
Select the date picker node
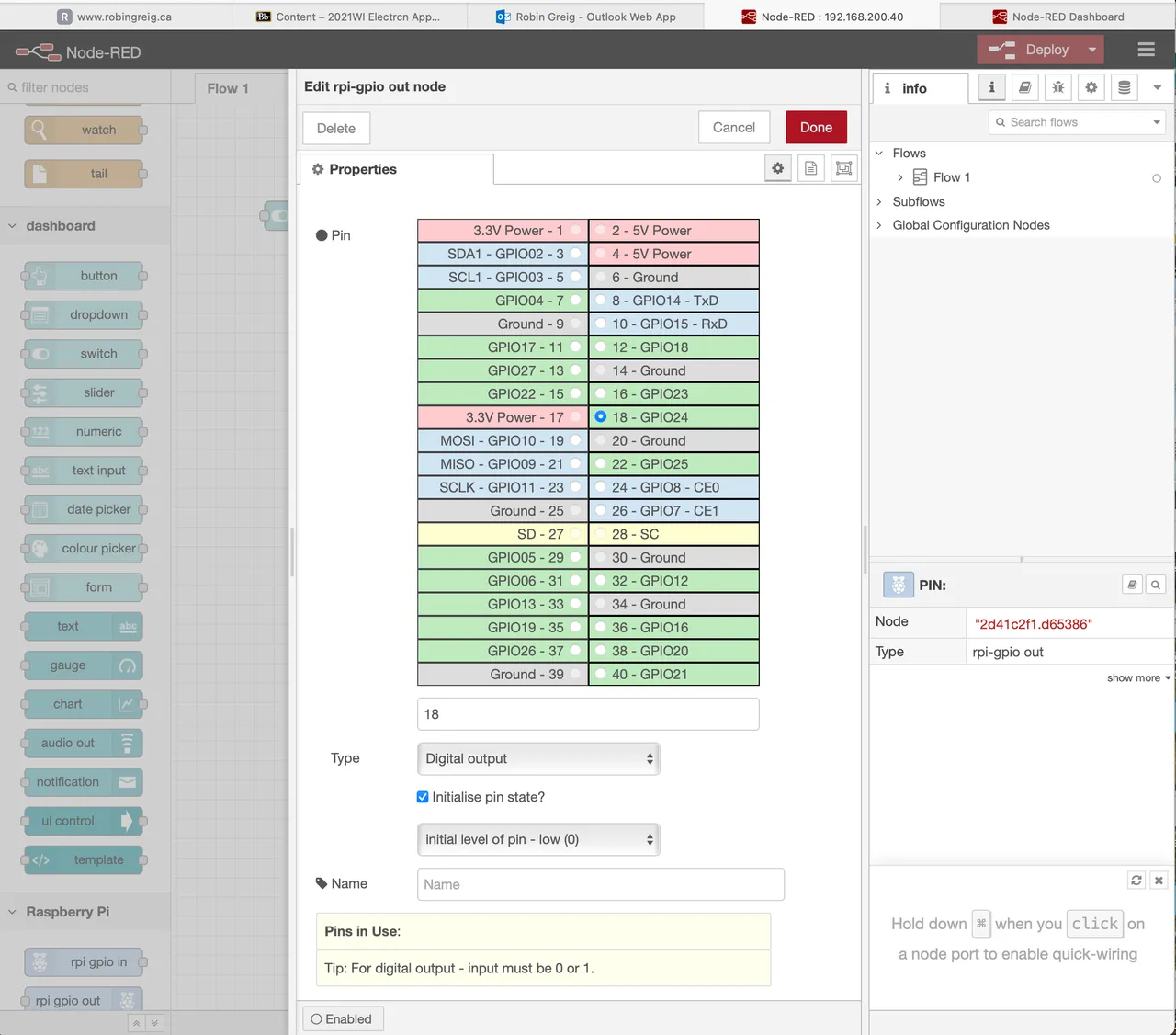coord(84,509)
